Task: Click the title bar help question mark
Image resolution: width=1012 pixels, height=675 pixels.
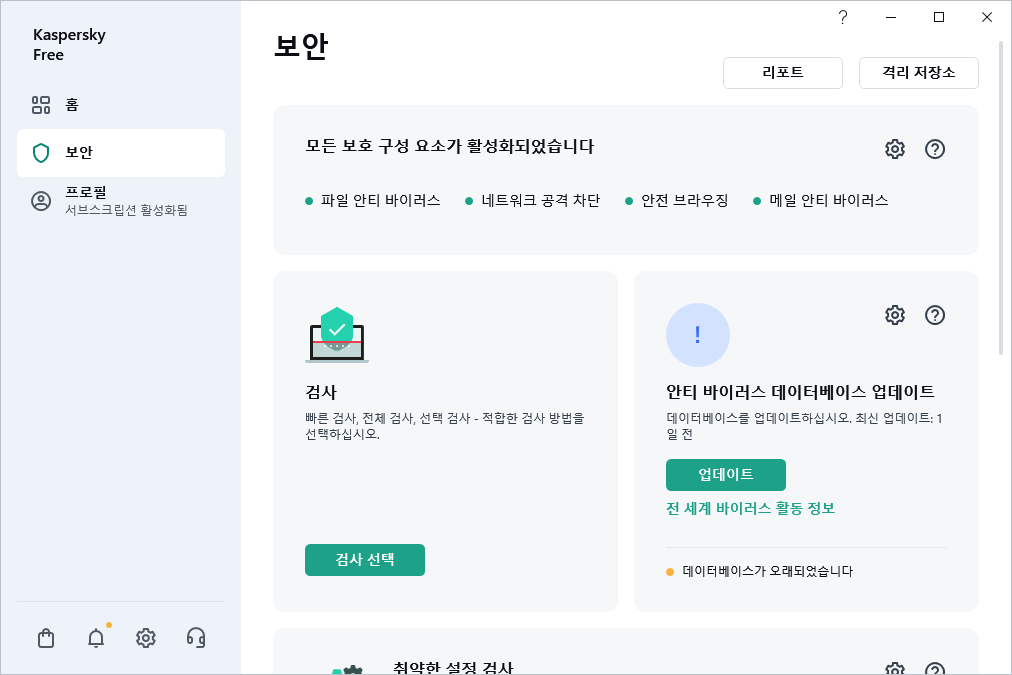Action: pyautogui.click(x=843, y=17)
